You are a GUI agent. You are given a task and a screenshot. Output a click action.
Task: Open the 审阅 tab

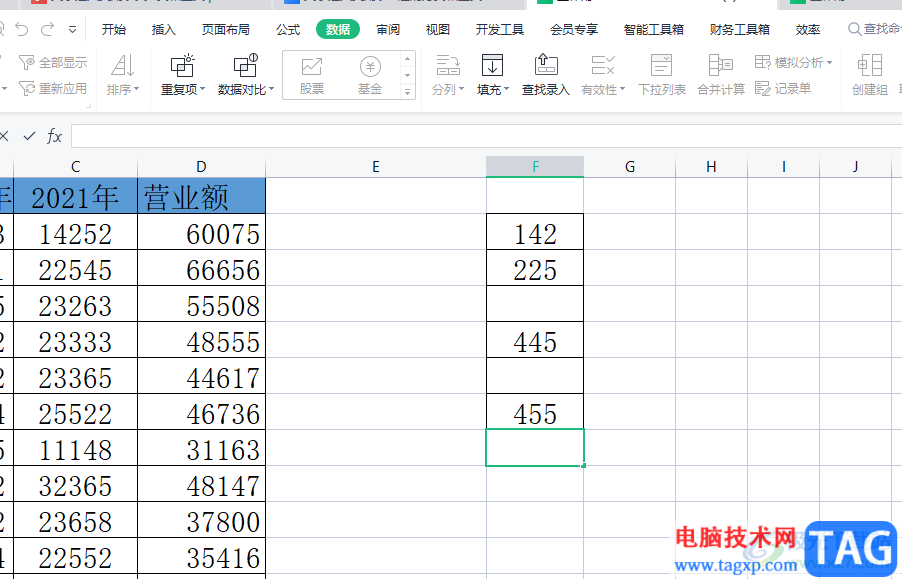click(x=388, y=29)
